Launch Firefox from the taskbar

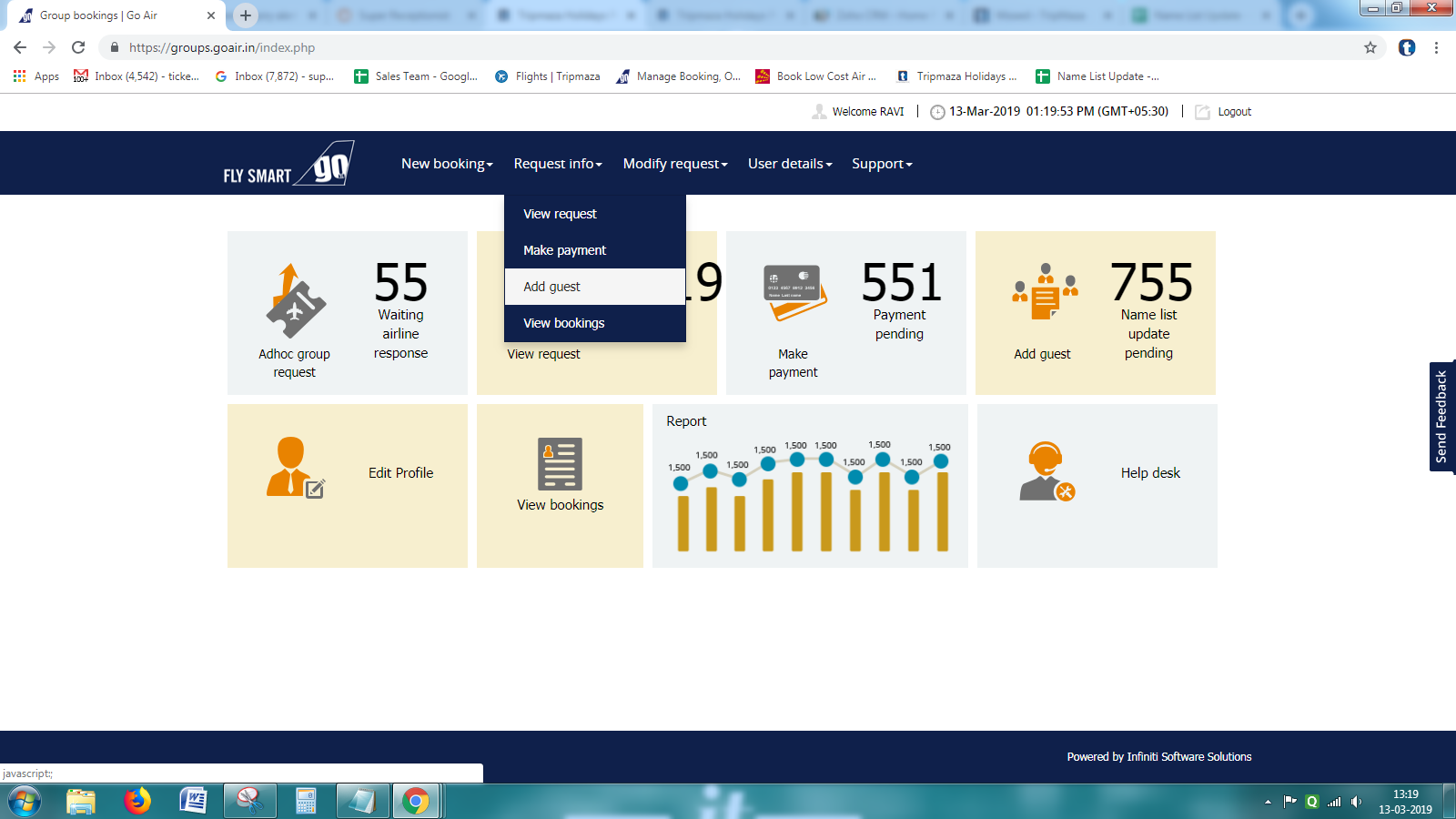[x=137, y=801]
